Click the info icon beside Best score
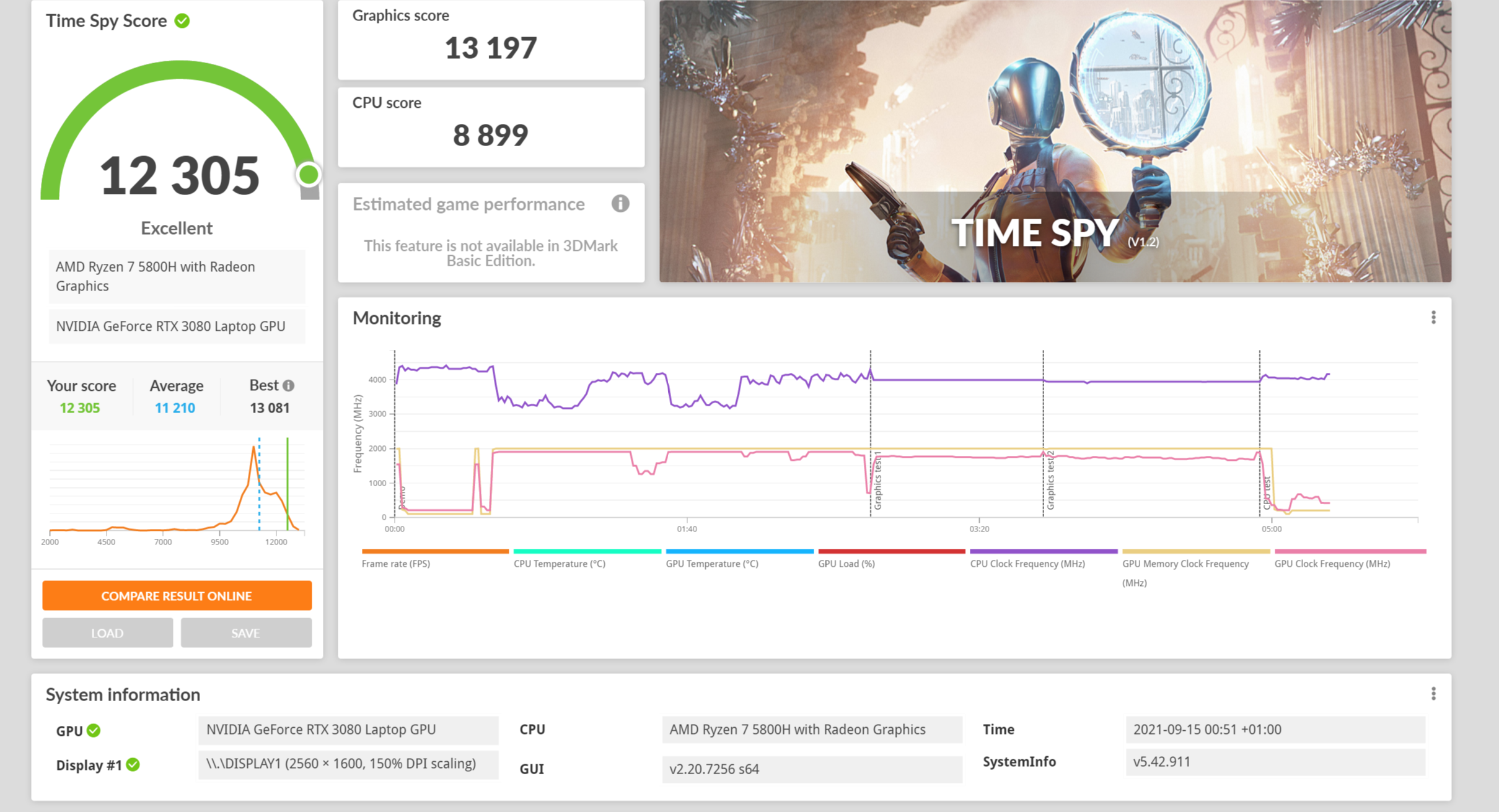 click(x=289, y=386)
